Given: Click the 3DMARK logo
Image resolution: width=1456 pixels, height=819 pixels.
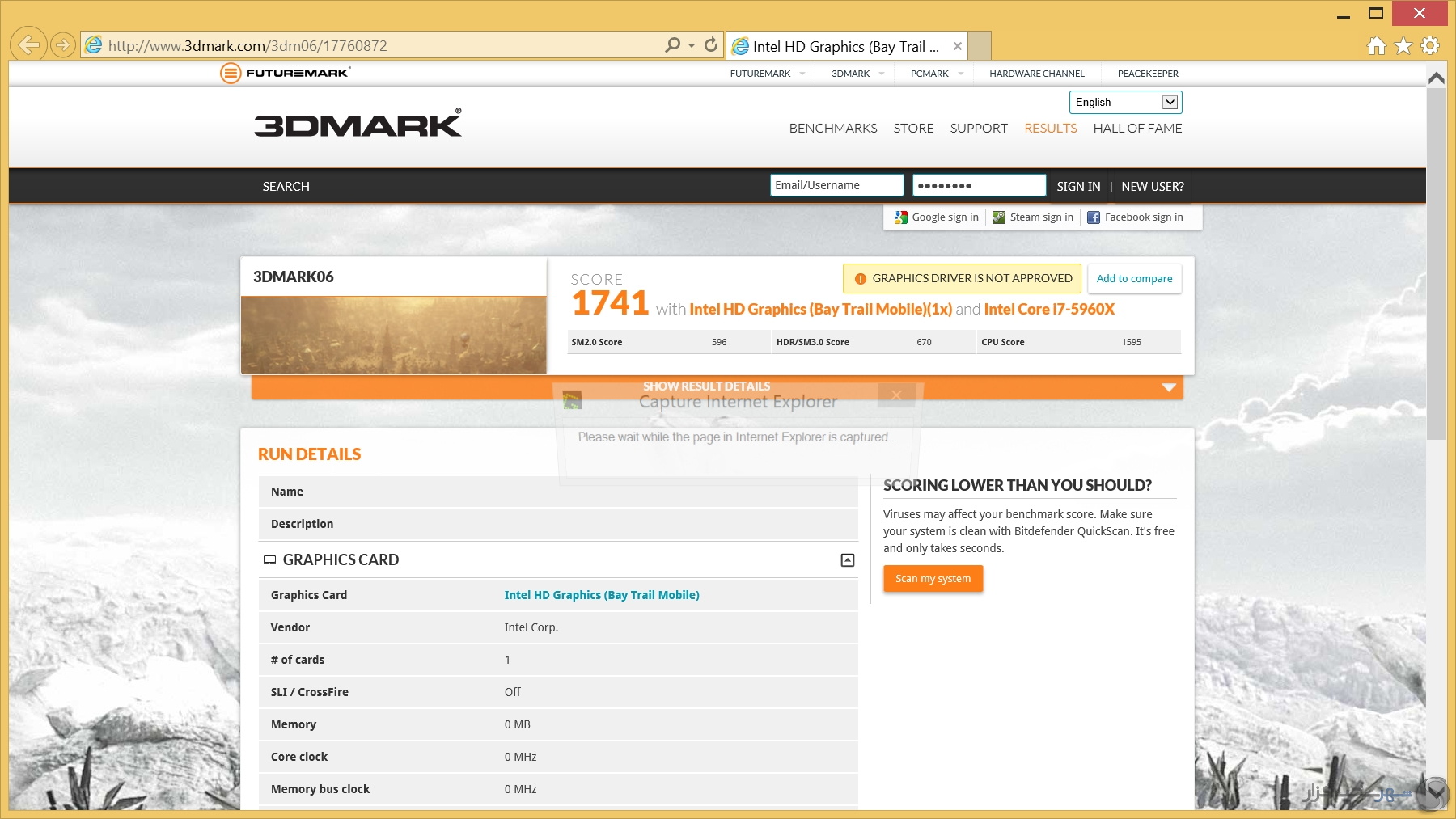Looking at the screenshot, I should pyautogui.click(x=358, y=124).
